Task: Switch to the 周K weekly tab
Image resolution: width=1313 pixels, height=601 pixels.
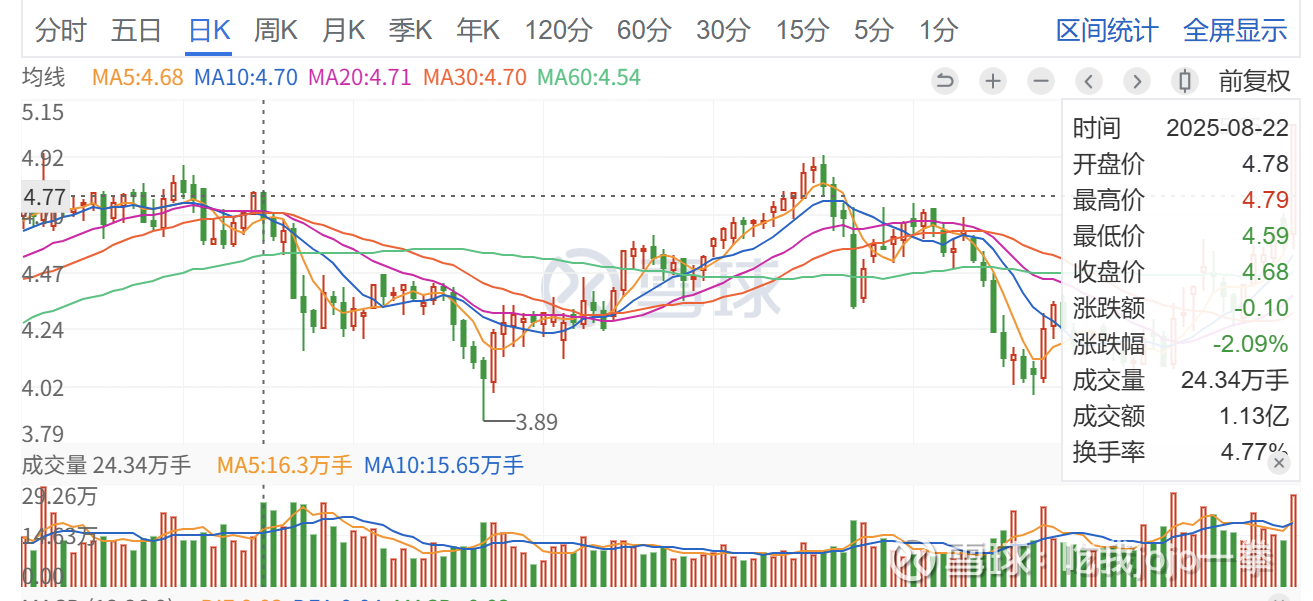Action: point(275,31)
